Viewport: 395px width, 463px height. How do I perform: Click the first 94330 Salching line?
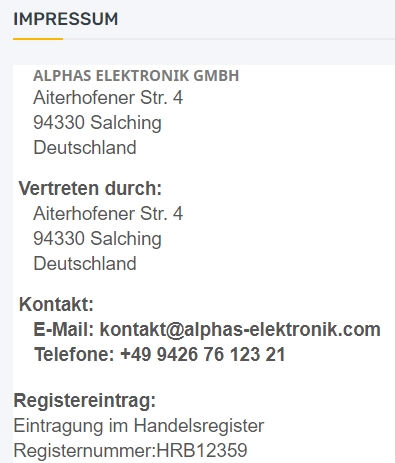(x=97, y=123)
